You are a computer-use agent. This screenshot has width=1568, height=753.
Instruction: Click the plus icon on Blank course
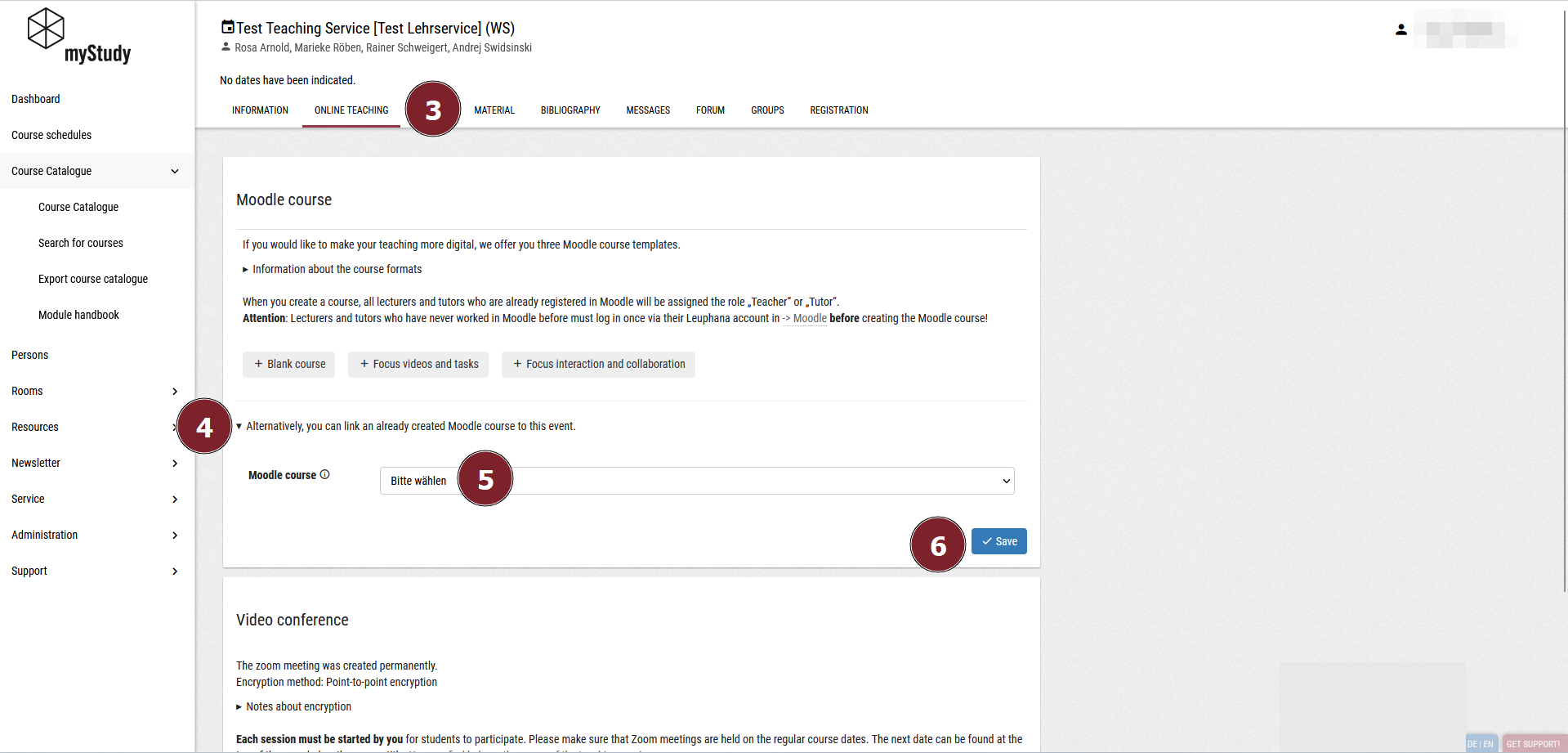(258, 364)
